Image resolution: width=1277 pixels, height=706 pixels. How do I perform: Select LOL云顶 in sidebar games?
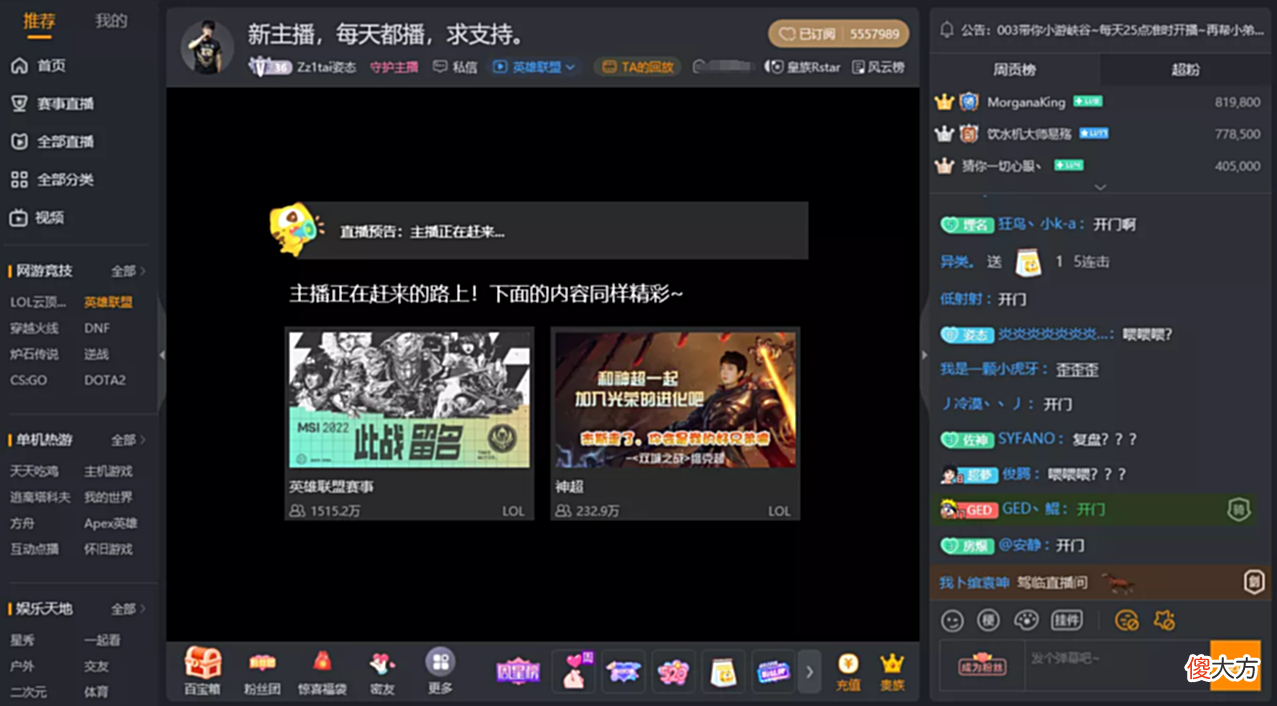click(38, 302)
